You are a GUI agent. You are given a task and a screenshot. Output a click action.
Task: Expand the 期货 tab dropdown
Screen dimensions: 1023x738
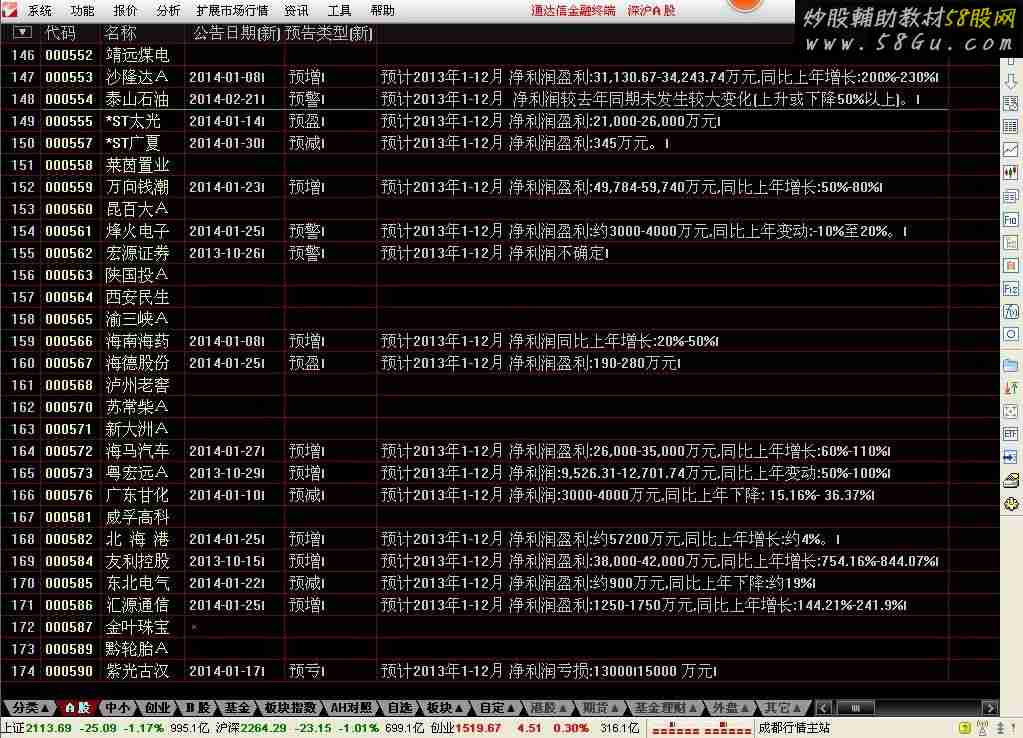click(615, 709)
